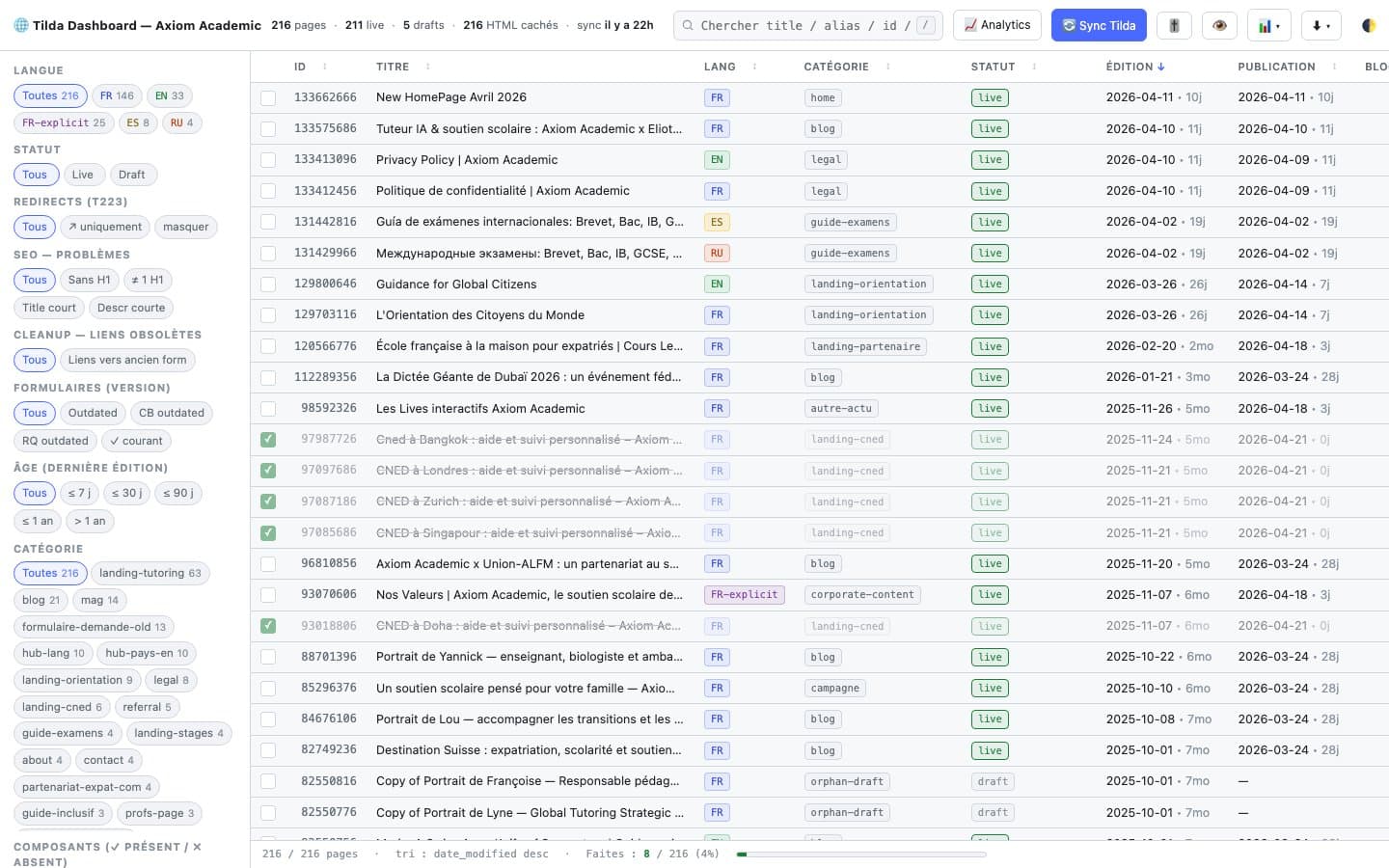This screenshot has height=868, width=1389.
Task: Check the Privacy Policy row checkbox
Action: (268, 159)
